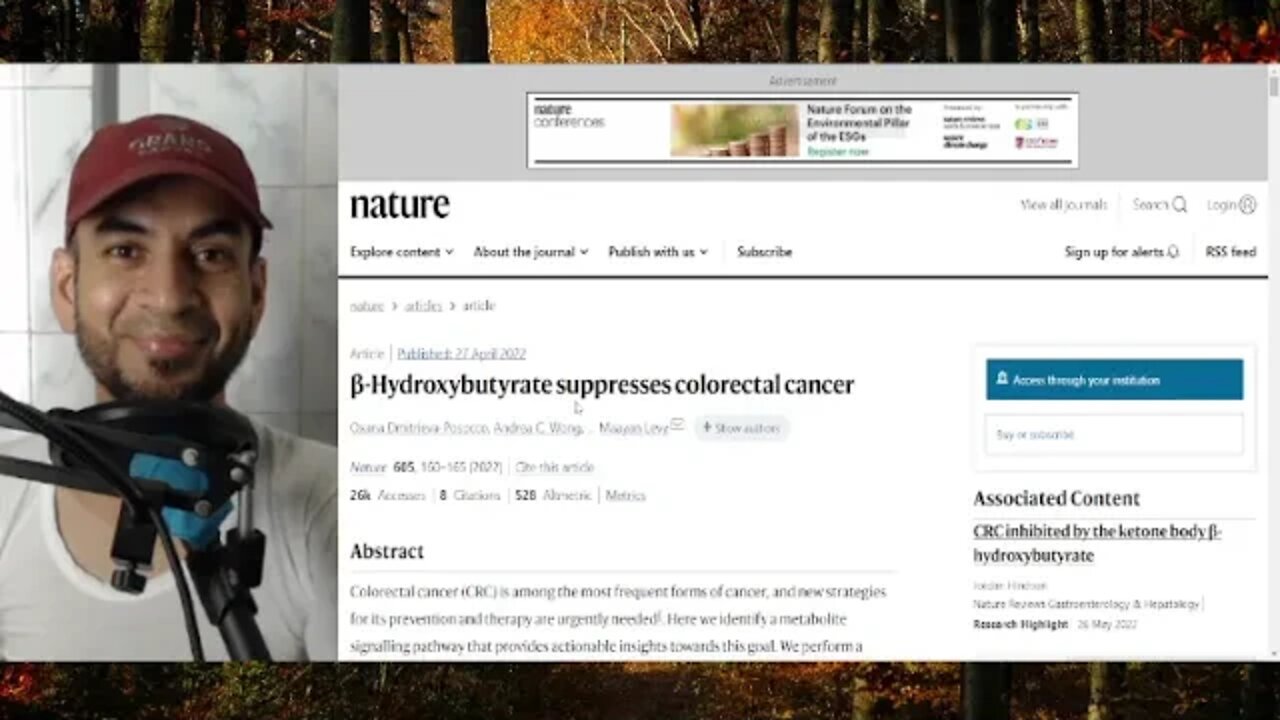1280x720 pixels.
Task: Click the Published 27 April 2022 link
Action: (x=461, y=353)
